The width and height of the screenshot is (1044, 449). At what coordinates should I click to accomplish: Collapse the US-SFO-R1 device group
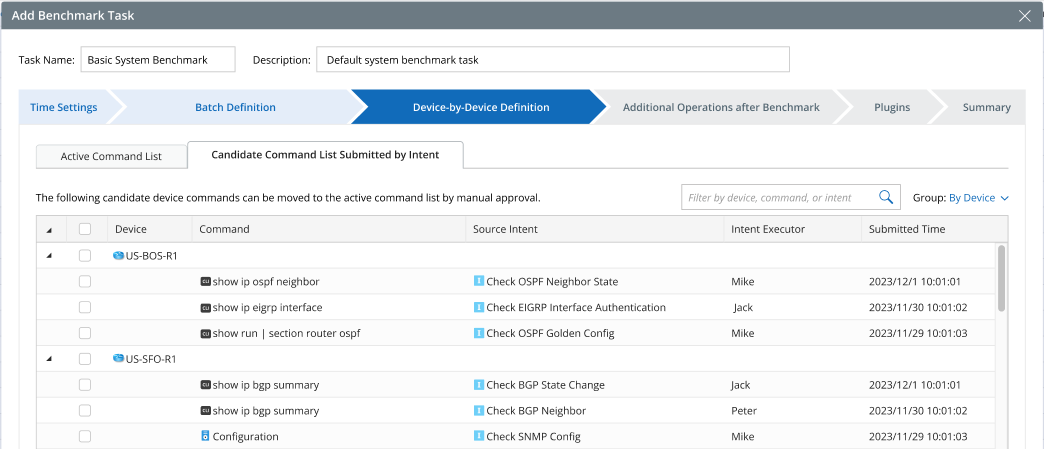click(x=50, y=359)
